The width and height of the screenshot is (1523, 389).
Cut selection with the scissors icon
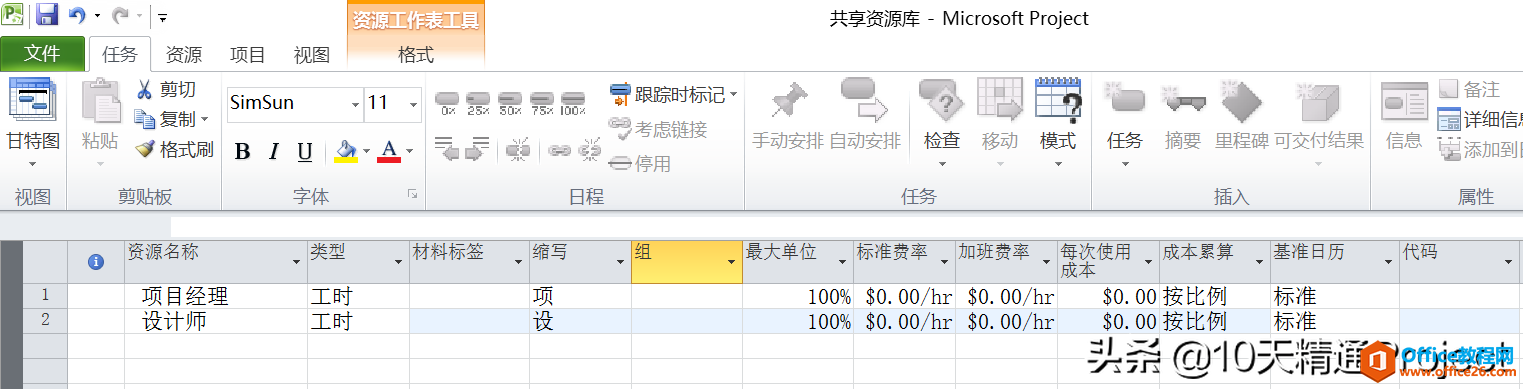click(144, 90)
